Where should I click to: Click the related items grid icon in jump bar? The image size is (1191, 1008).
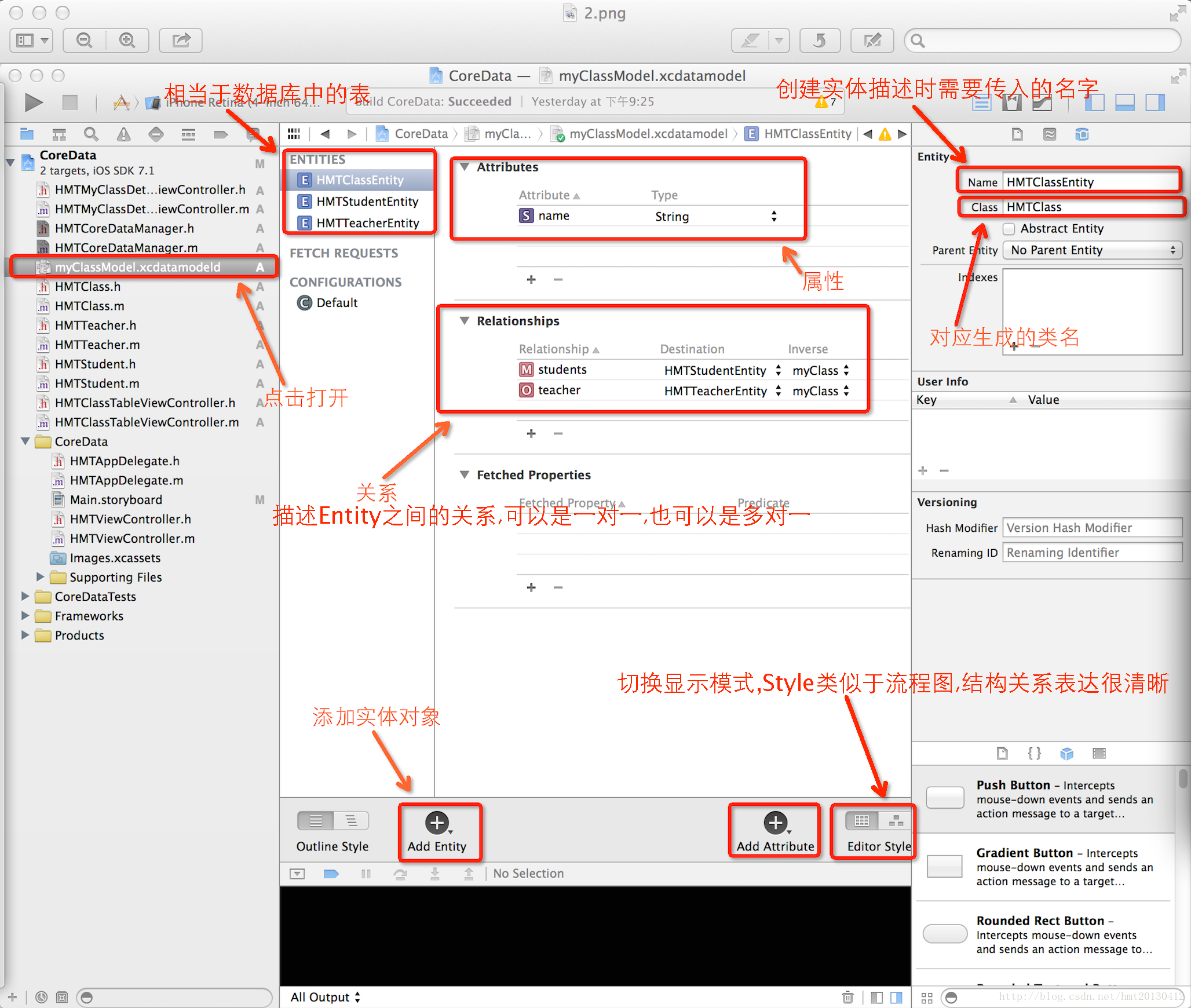coord(294,134)
